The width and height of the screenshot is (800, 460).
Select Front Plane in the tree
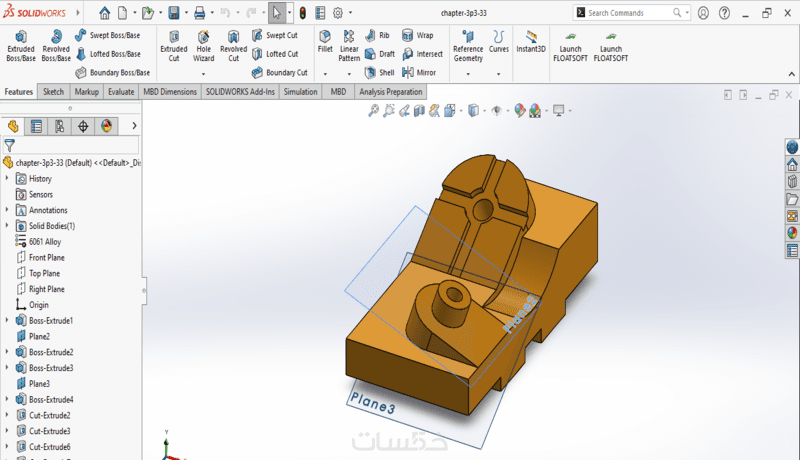coord(40,258)
